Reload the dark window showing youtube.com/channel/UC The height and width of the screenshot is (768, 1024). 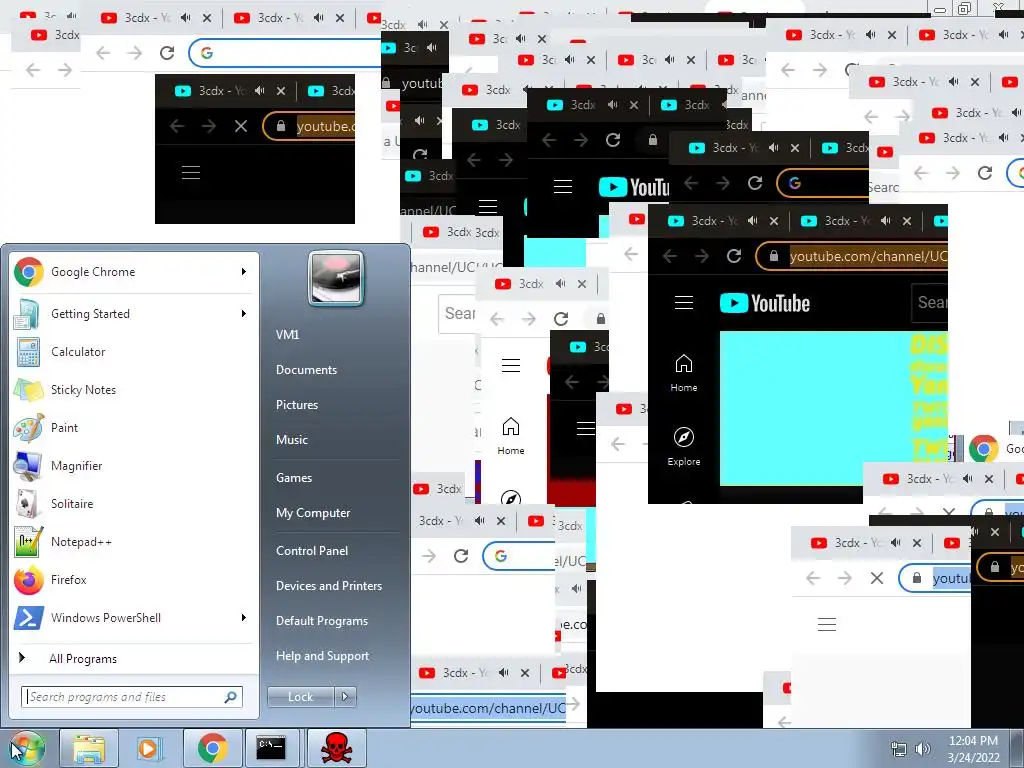point(734,256)
